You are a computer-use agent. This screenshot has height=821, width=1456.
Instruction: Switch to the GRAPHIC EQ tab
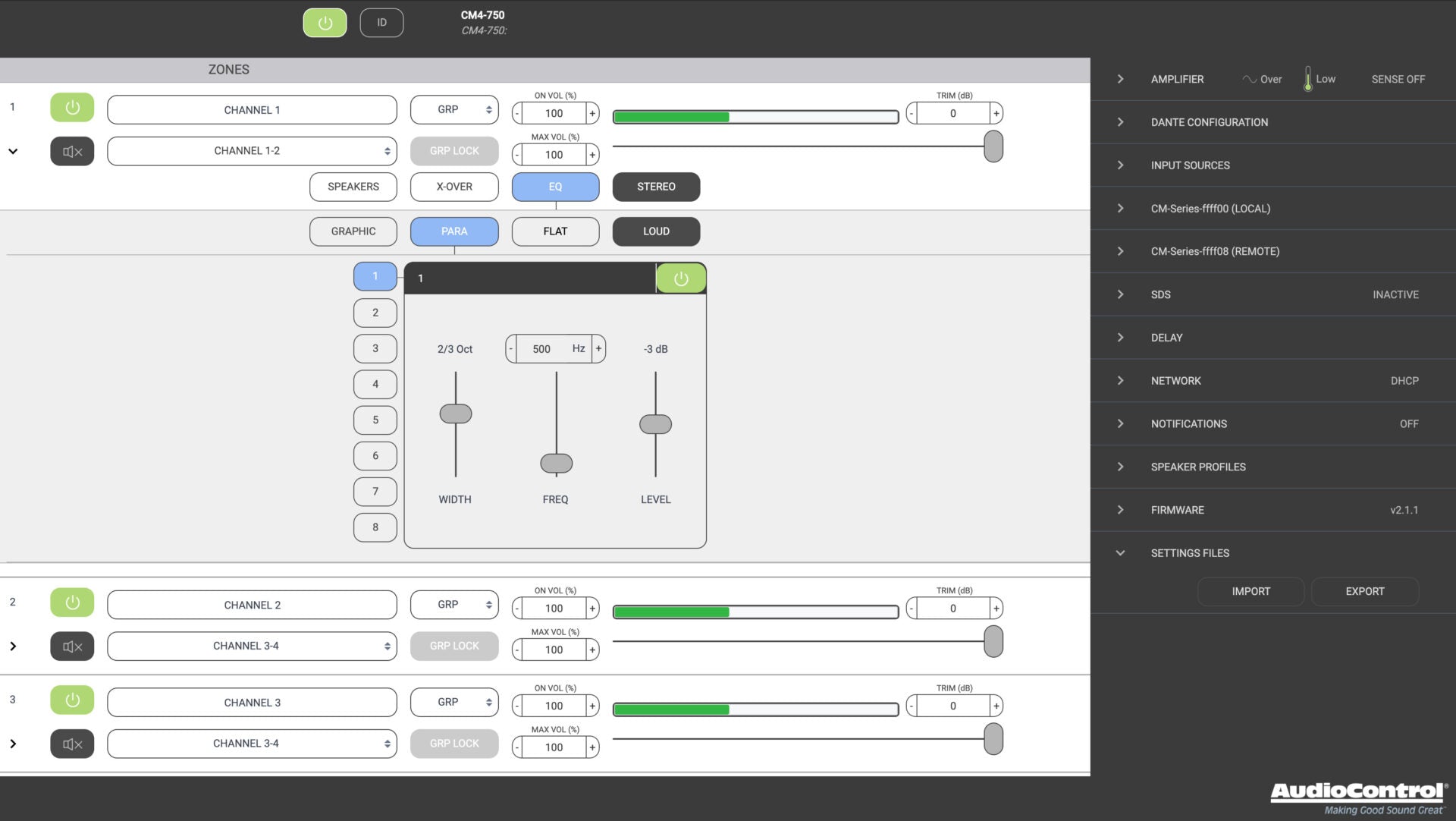tap(353, 231)
